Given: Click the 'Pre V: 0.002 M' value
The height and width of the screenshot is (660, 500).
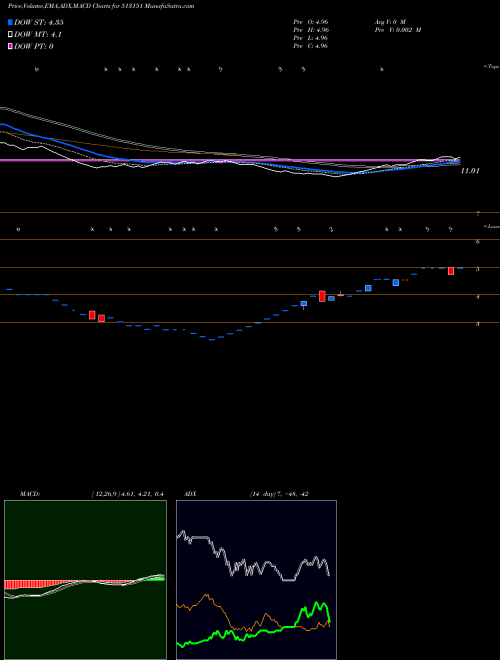Looking at the screenshot, I should point(398,30).
